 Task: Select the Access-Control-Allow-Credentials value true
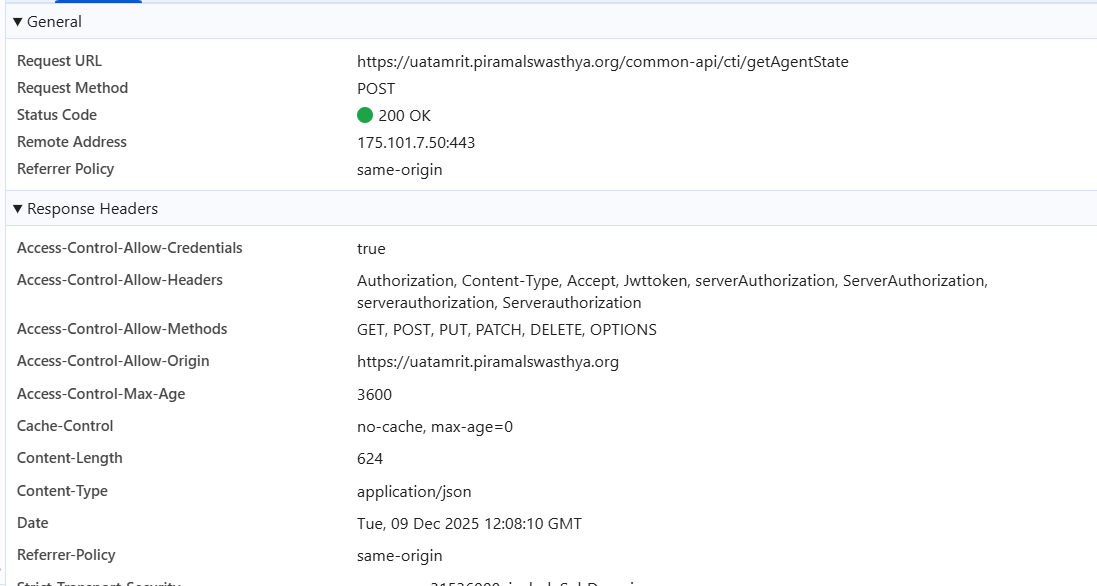click(x=371, y=249)
